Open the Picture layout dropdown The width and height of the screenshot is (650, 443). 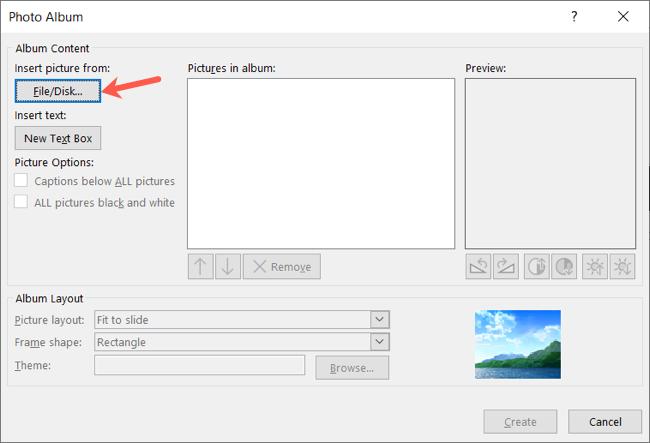[380, 320]
